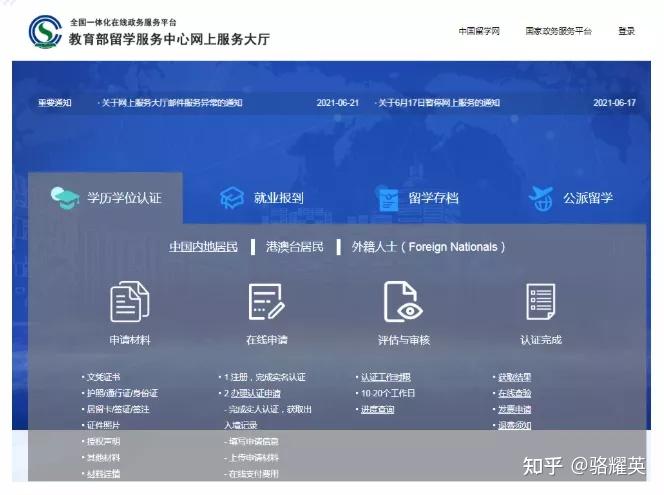Switch to the 留学存档 tab
664x495 pixels.
click(x=417, y=198)
